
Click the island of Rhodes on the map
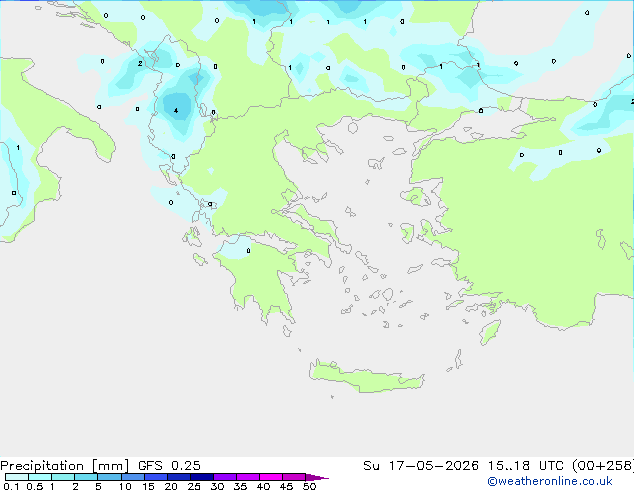pyautogui.click(x=490, y=332)
